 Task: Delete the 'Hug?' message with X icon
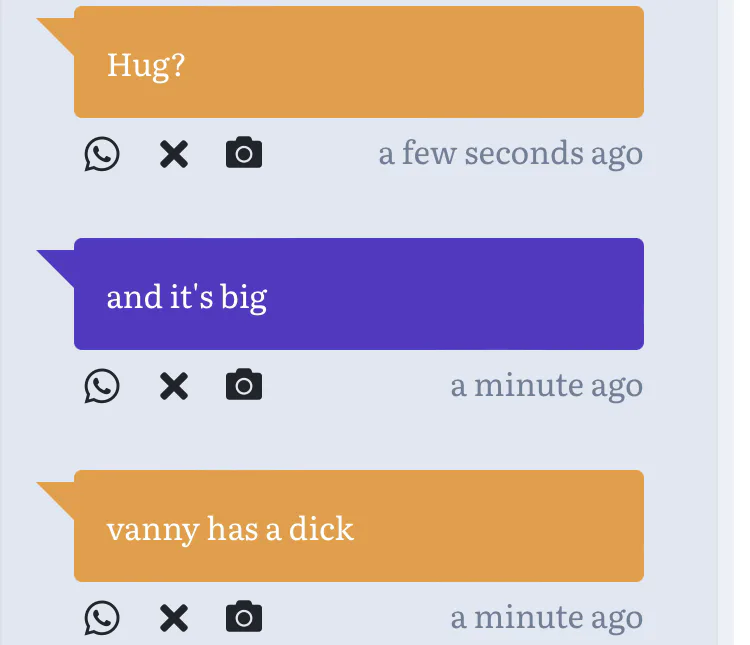point(174,154)
